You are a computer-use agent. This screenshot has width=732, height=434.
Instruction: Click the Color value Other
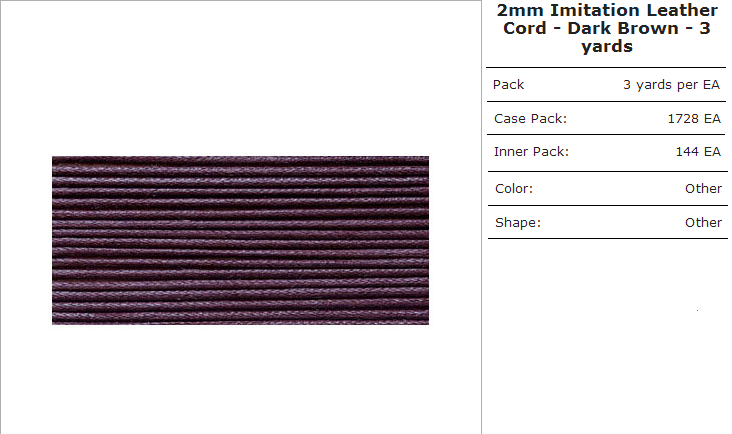pyautogui.click(x=704, y=189)
